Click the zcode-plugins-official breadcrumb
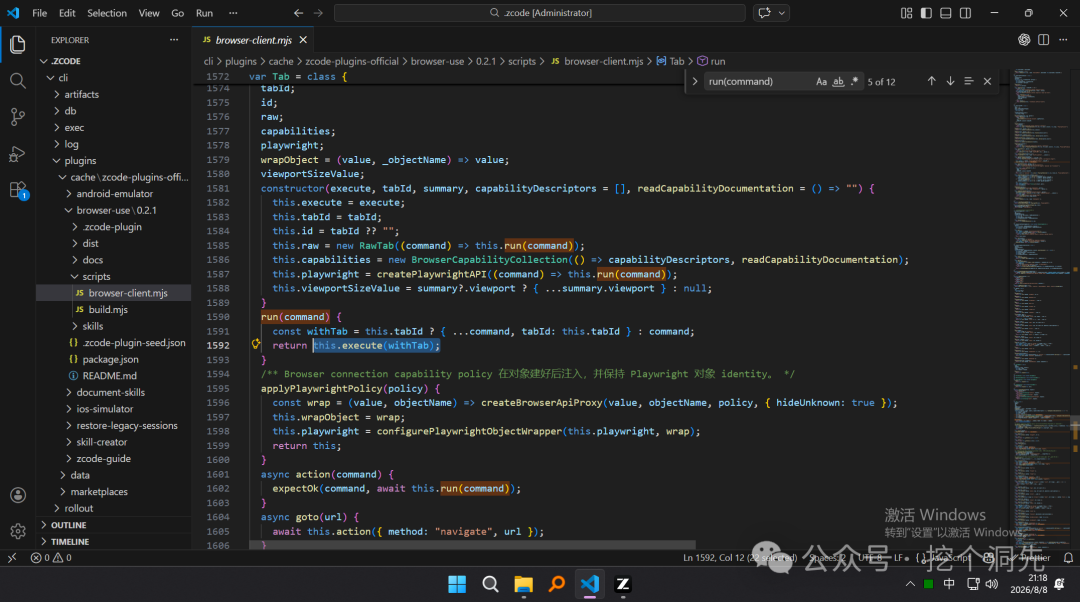Viewport: 1080px width, 602px height. pyautogui.click(x=352, y=61)
